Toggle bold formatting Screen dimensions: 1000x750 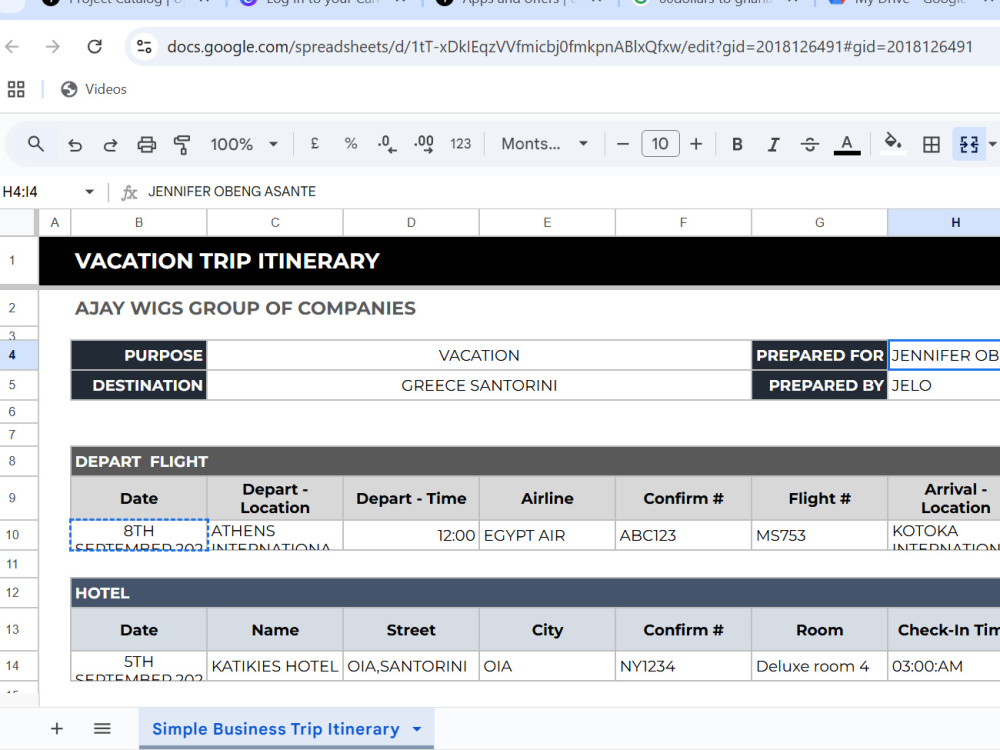point(737,144)
